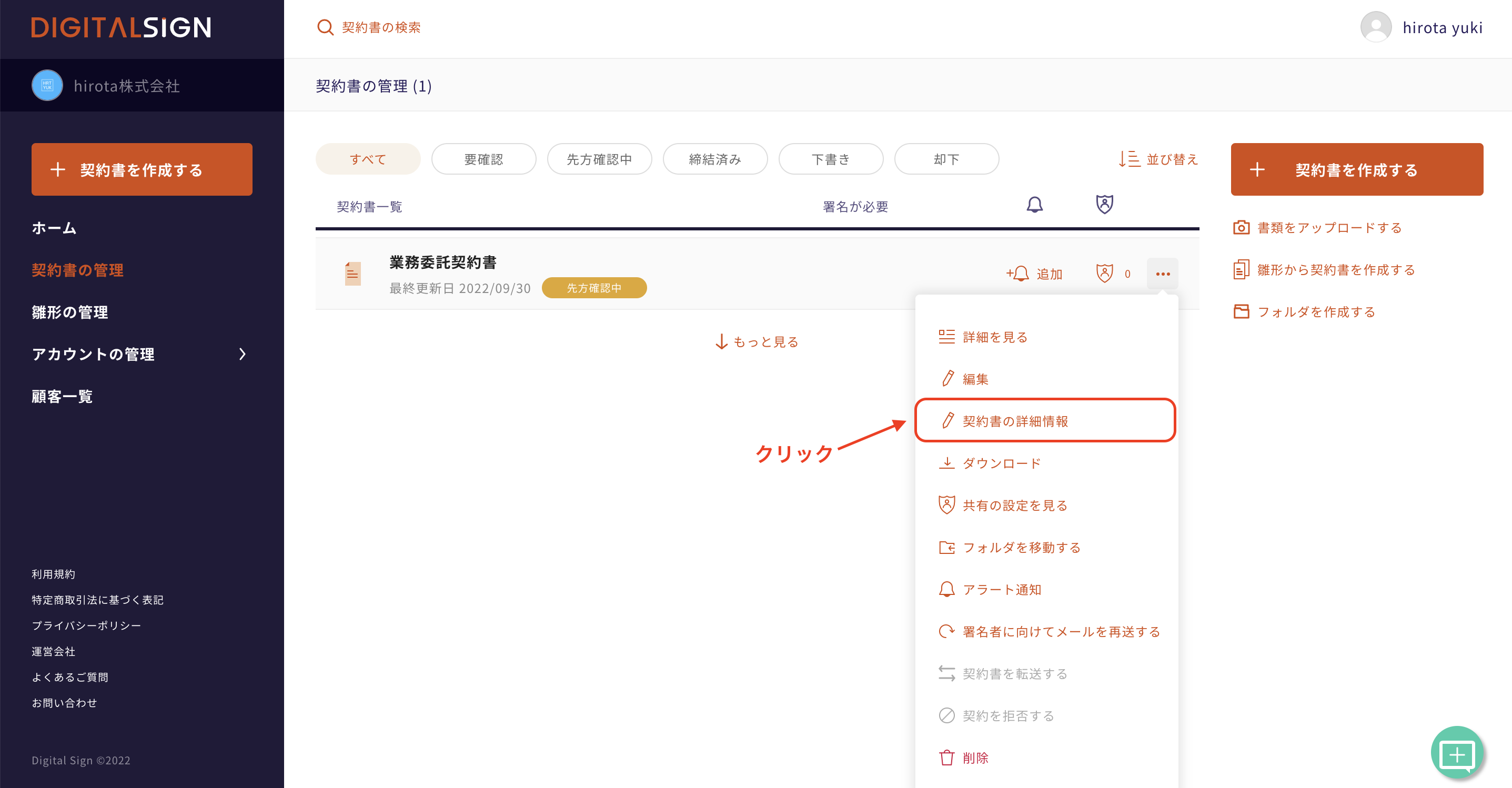Open 特定商取引法に基づく表記 link

pos(98,600)
